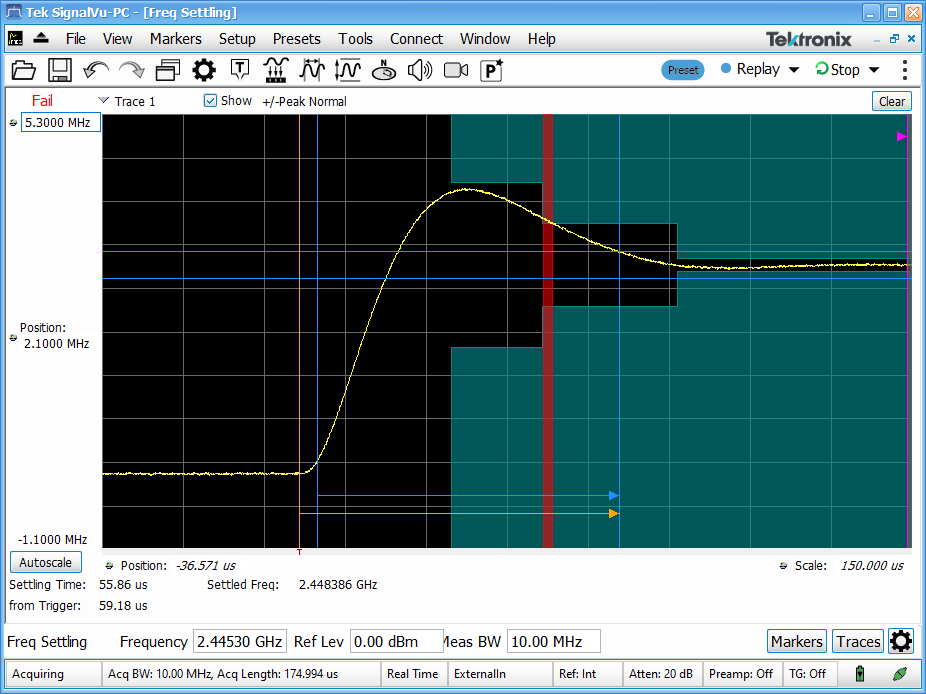Click the Save floppy disk icon
The height and width of the screenshot is (694, 926).
(60, 70)
